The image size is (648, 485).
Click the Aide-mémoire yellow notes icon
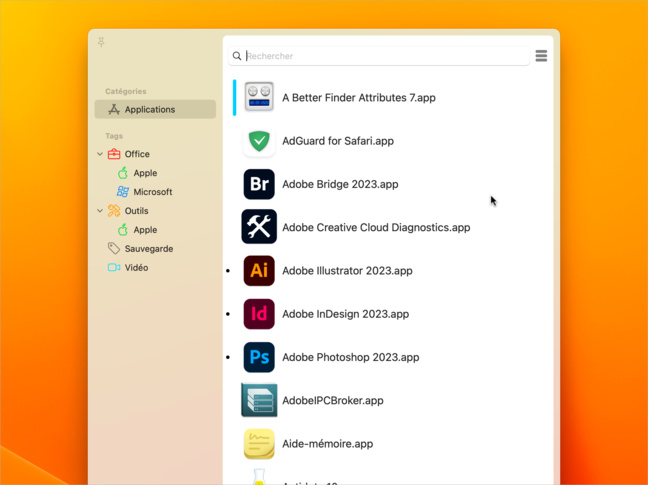click(259, 444)
